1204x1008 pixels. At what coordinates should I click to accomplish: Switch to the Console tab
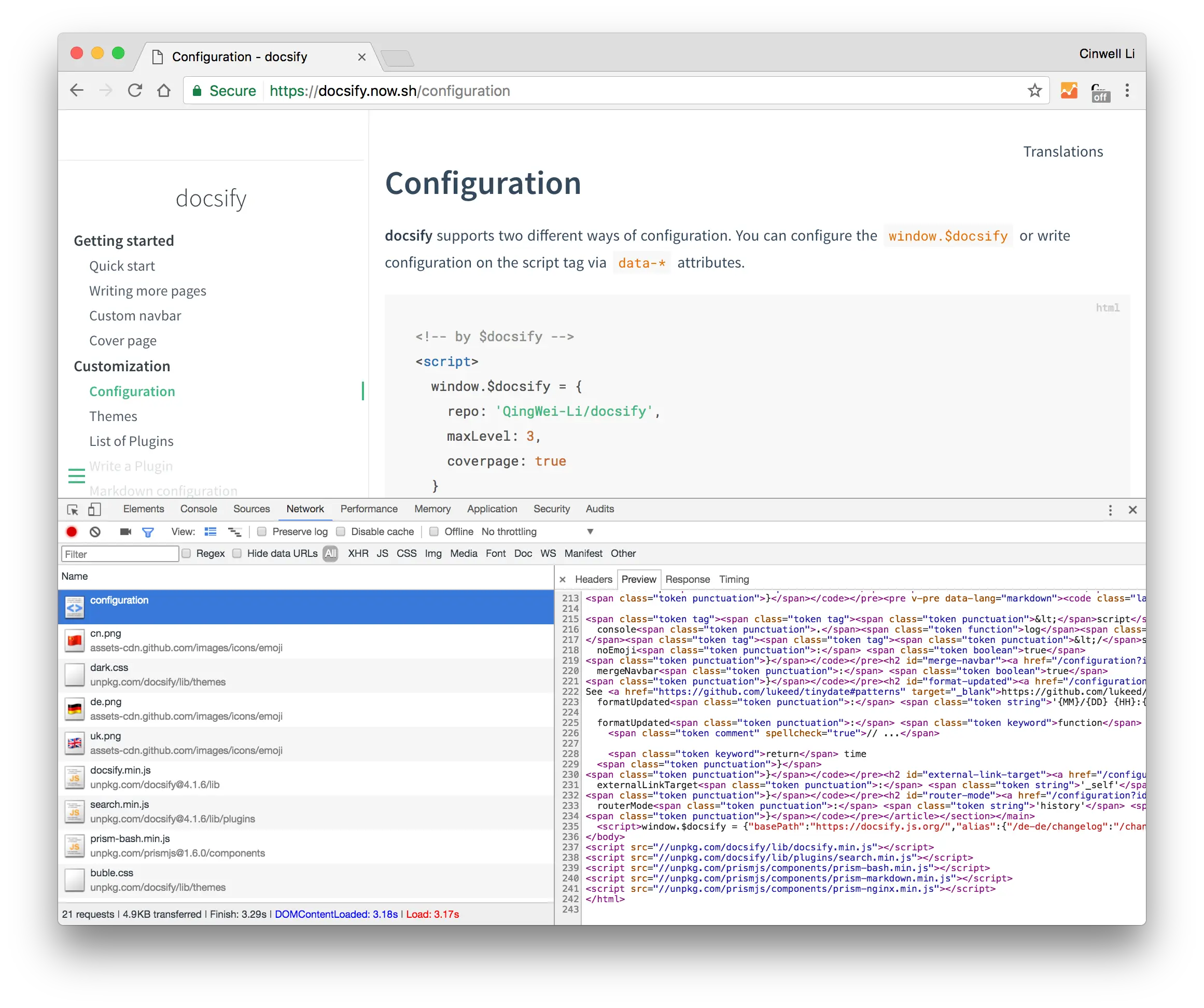[x=199, y=509]
